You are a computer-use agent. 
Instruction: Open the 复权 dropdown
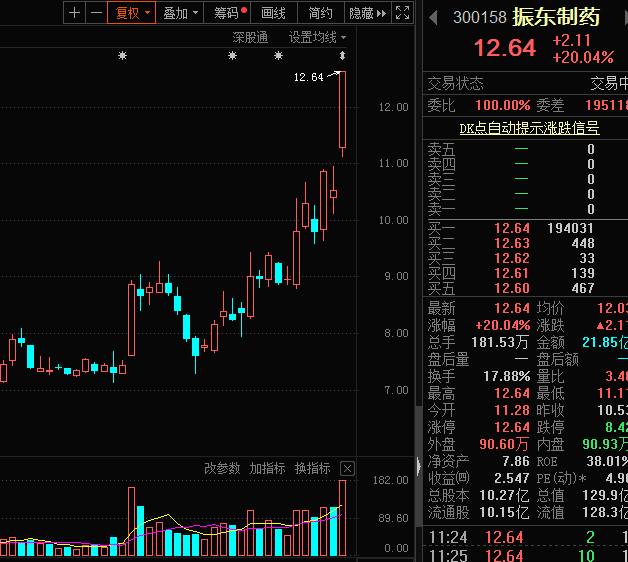click(132, 13)
